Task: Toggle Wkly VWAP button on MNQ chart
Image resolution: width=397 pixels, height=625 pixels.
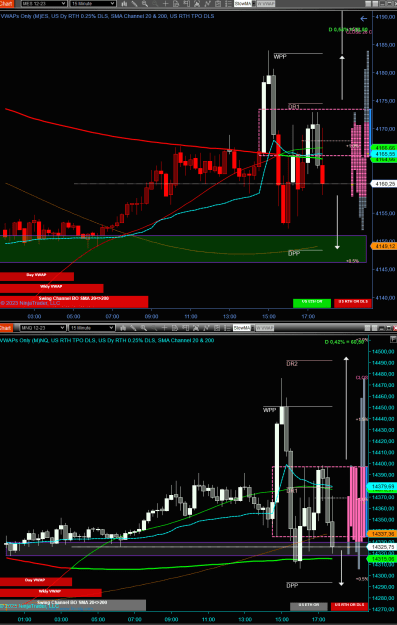Action: (x=51, y=593)
